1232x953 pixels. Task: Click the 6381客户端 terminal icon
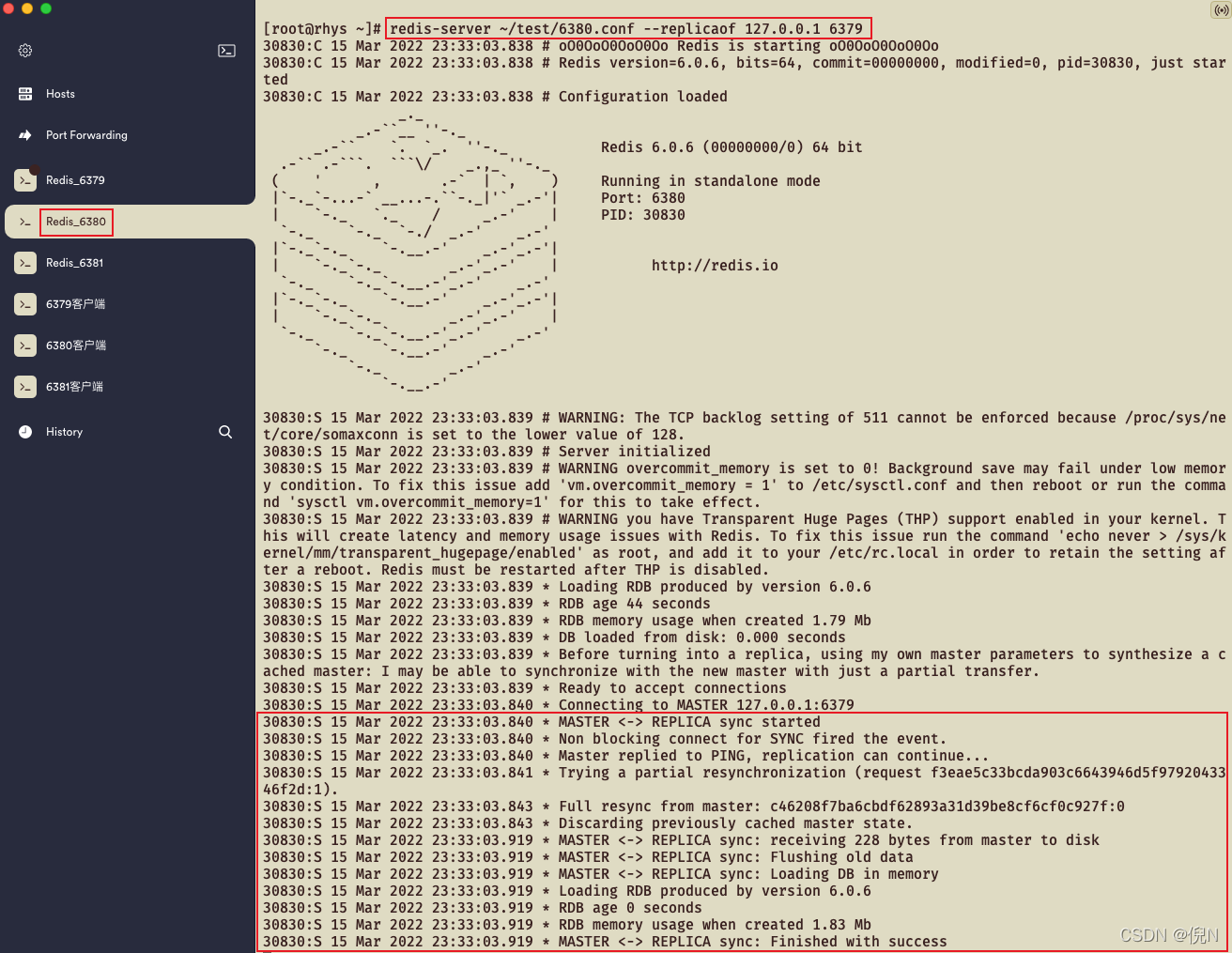(x=25, y=387)
